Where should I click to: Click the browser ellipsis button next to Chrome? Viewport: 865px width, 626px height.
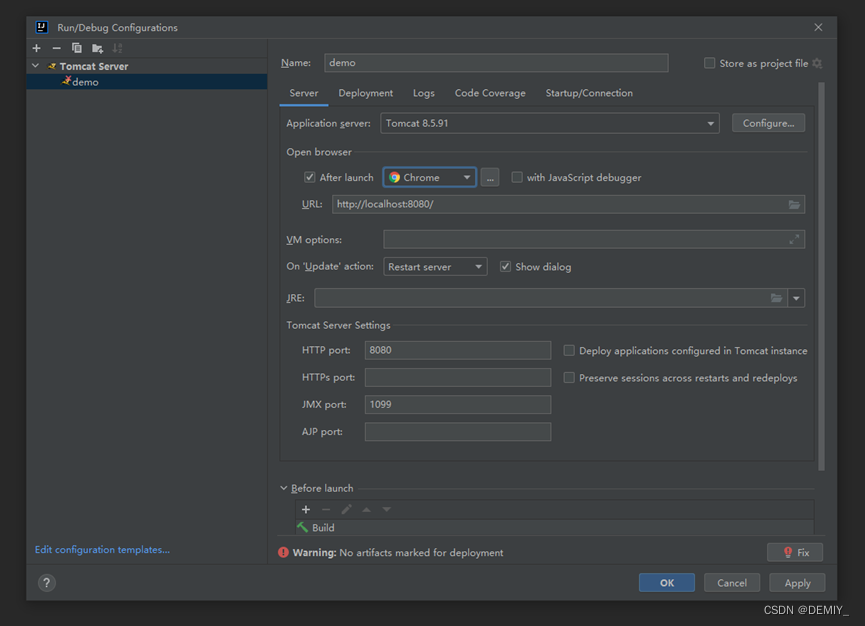pos(490,178)
